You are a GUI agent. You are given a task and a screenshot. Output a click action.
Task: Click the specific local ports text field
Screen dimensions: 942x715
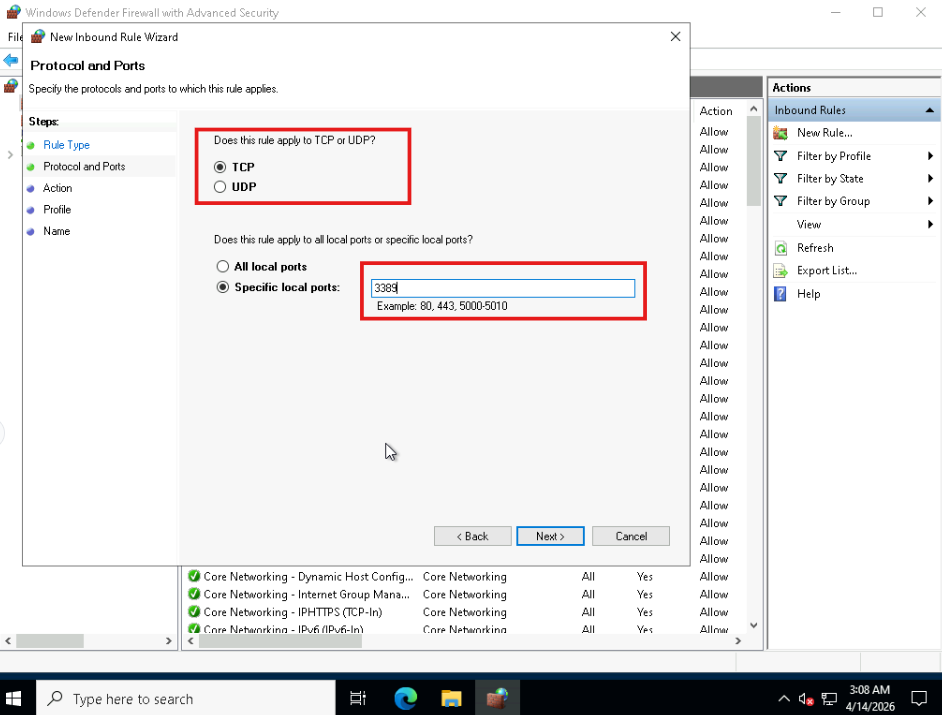[x=503, y=288]
